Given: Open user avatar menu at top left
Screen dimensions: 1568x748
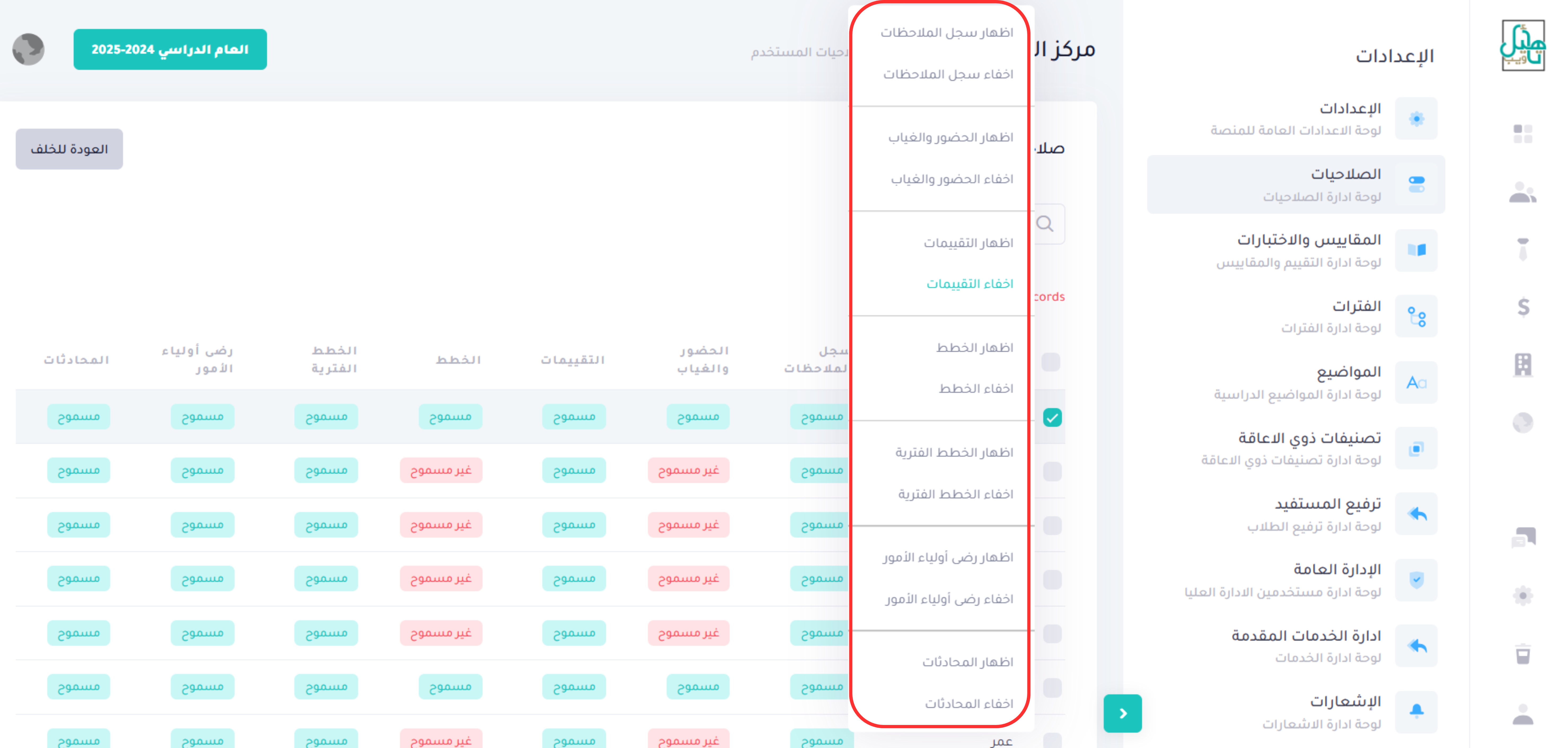Looking at the screenshot, I should [x=28, y=49].
